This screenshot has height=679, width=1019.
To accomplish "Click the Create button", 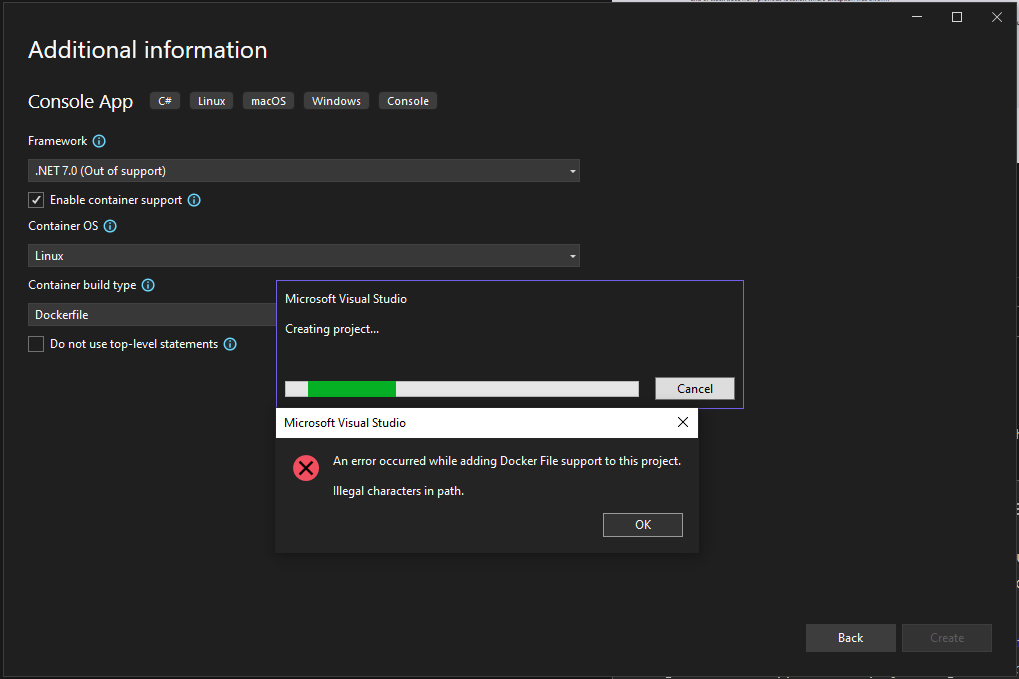I will point(946,638).
